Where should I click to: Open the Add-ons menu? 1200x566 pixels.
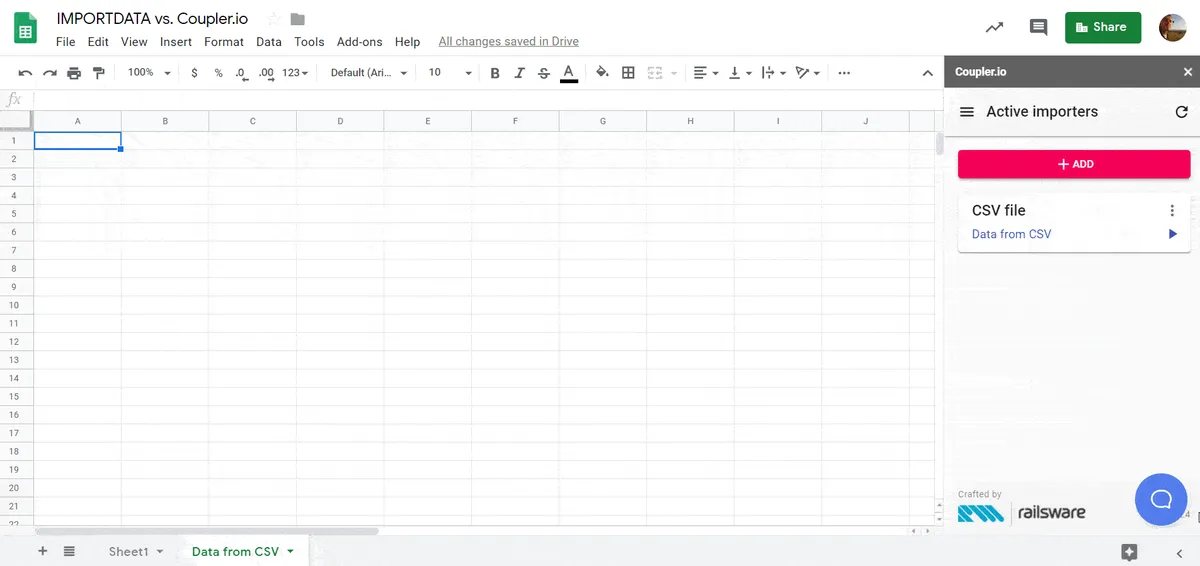click(360, 42)
